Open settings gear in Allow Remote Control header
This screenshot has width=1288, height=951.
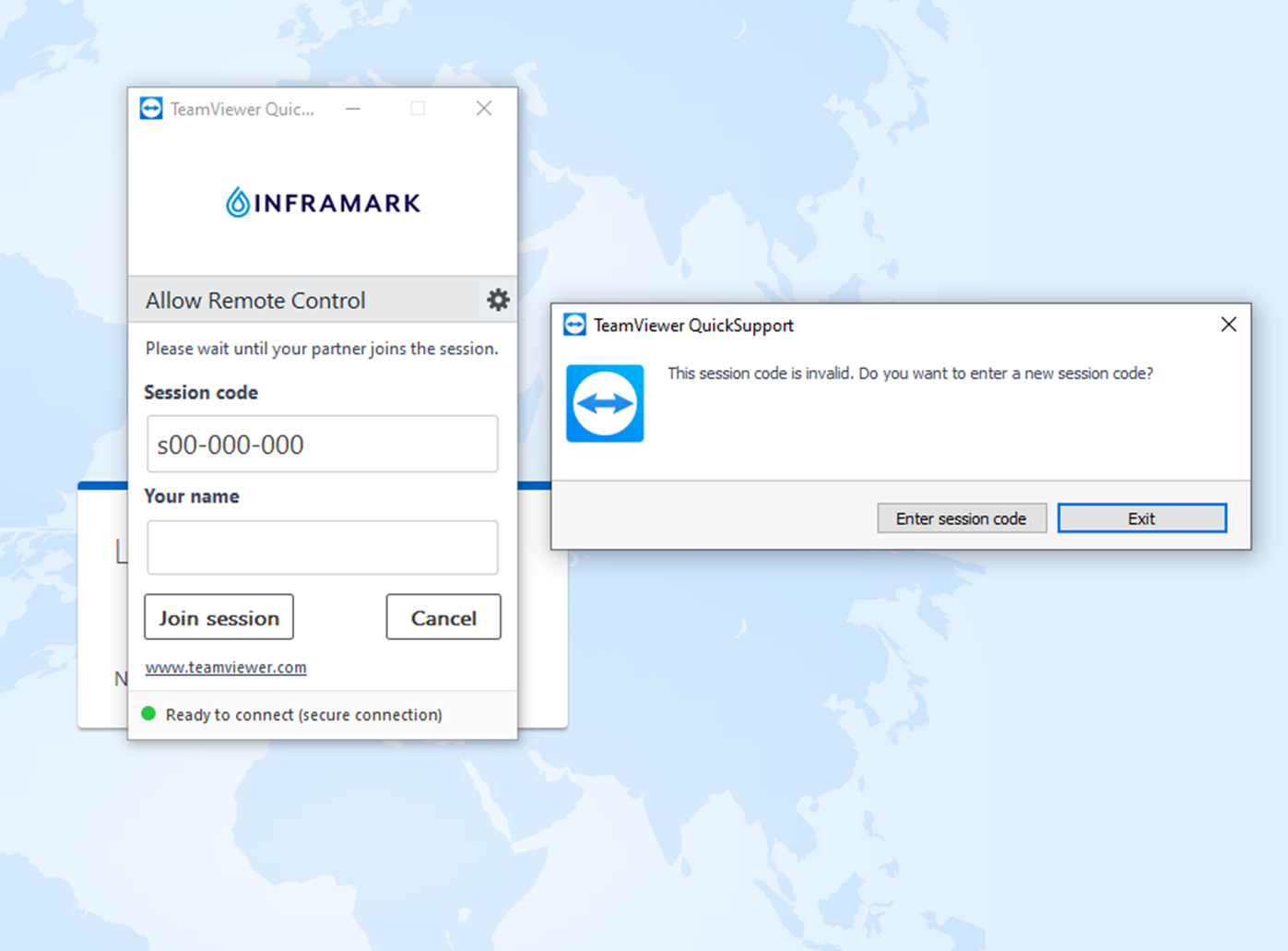[x=498, y=300]
